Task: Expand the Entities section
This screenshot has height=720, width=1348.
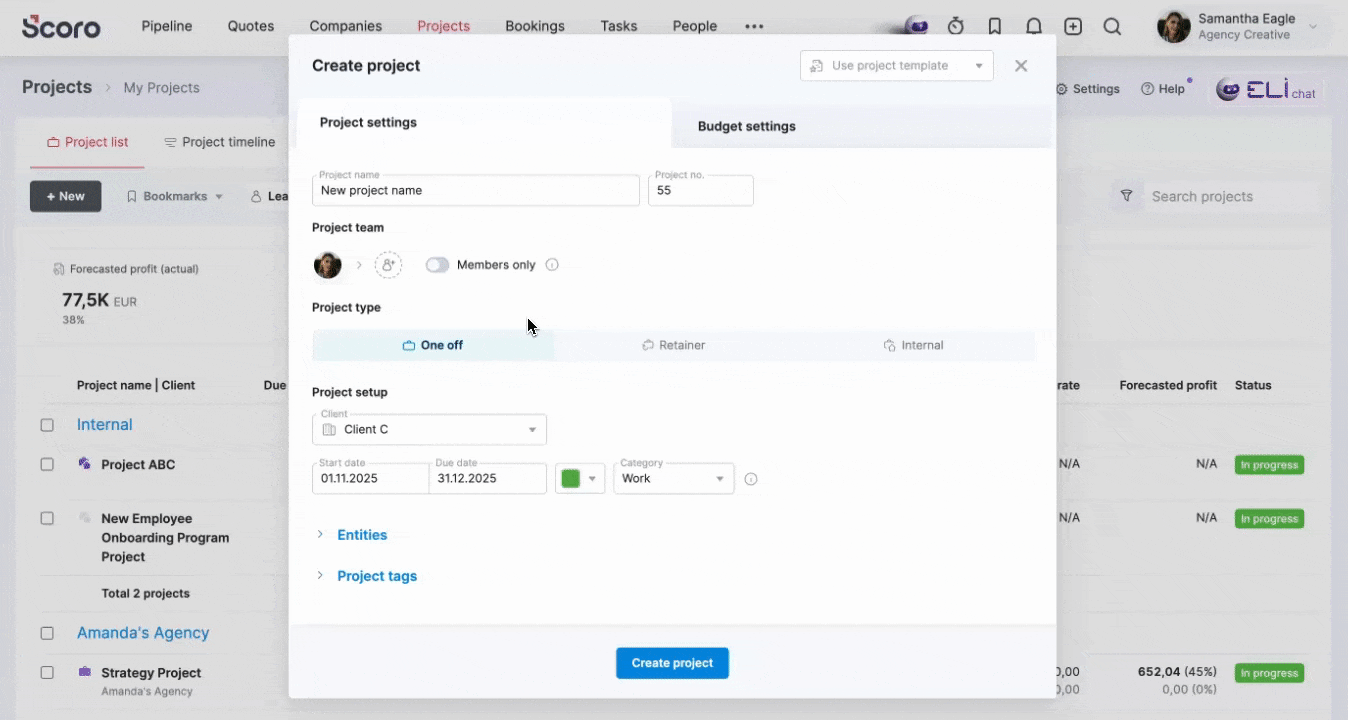Action: point(361,535)
